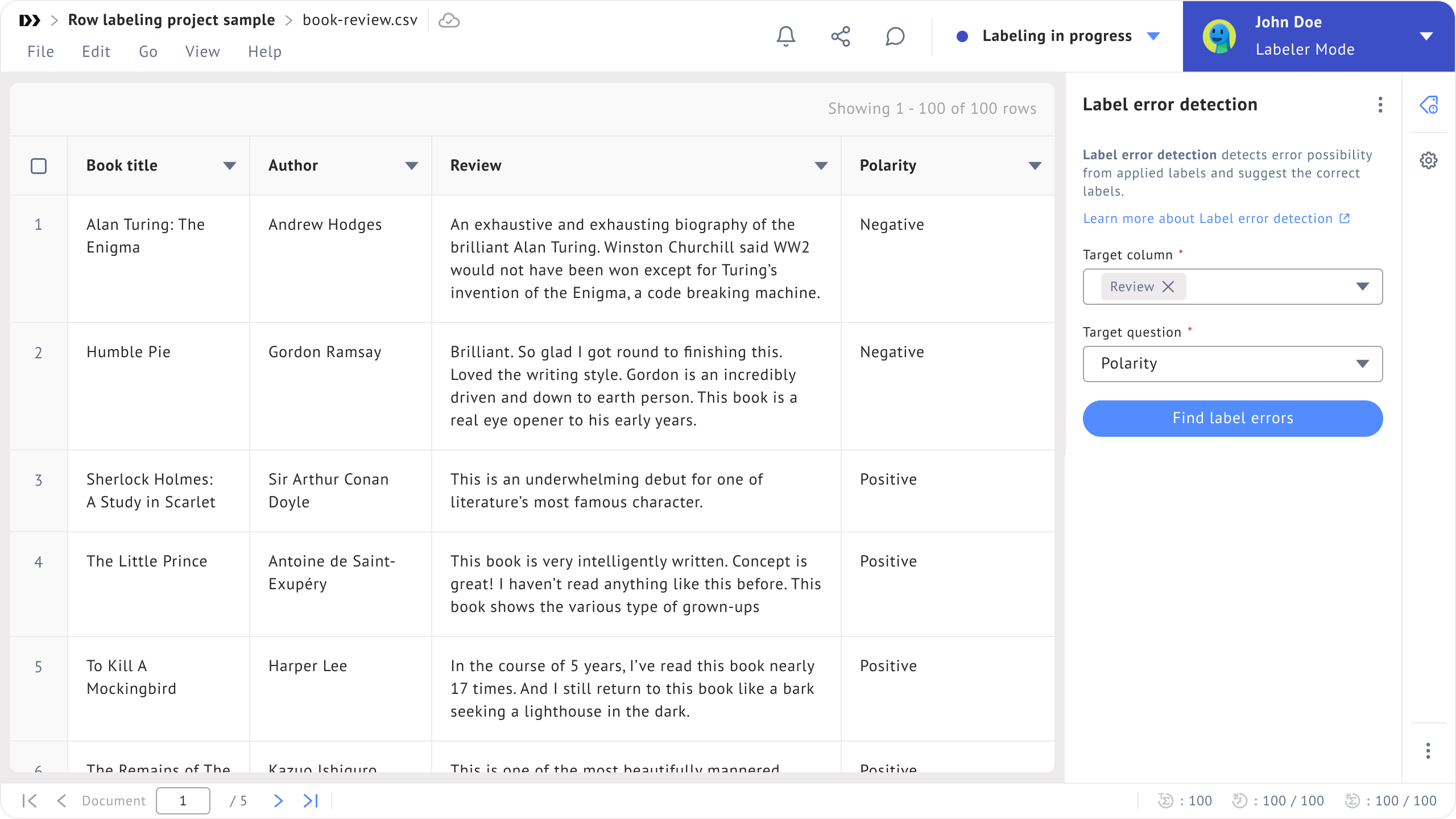Open the comments speech bubble icon

[x=895, y=36]
